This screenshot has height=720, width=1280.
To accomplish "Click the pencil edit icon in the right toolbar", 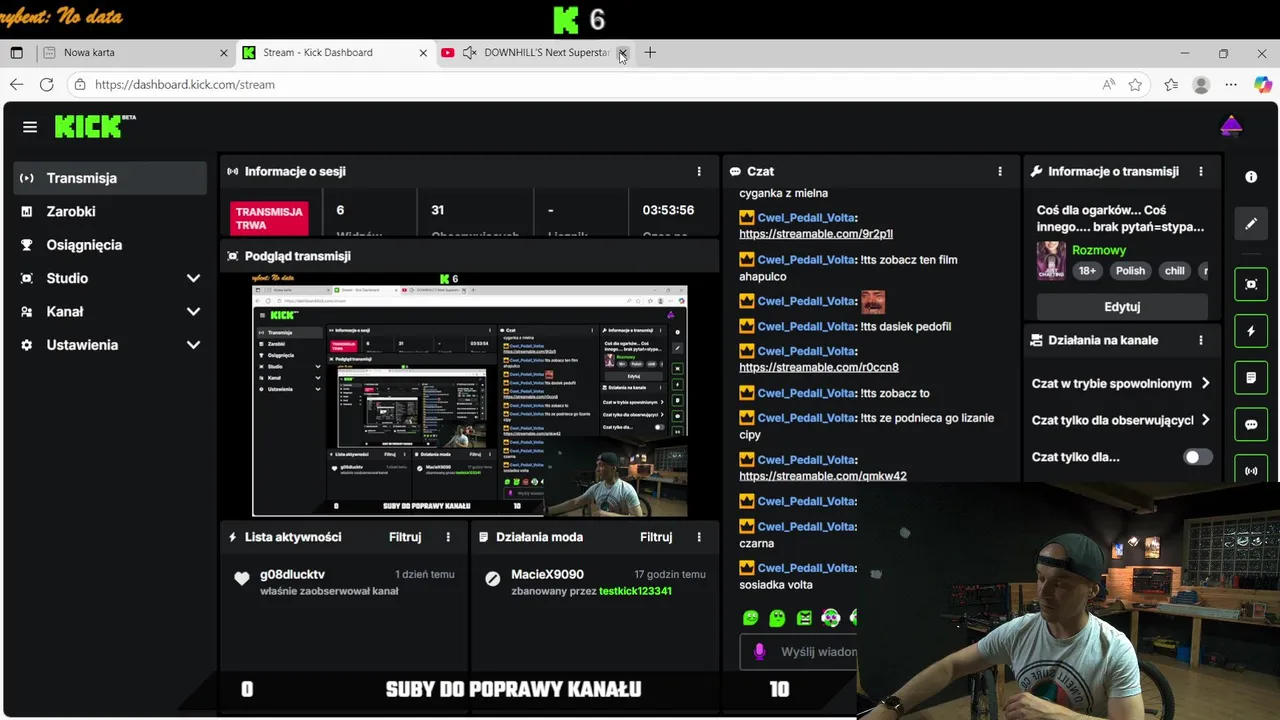I will [1251, 224].
